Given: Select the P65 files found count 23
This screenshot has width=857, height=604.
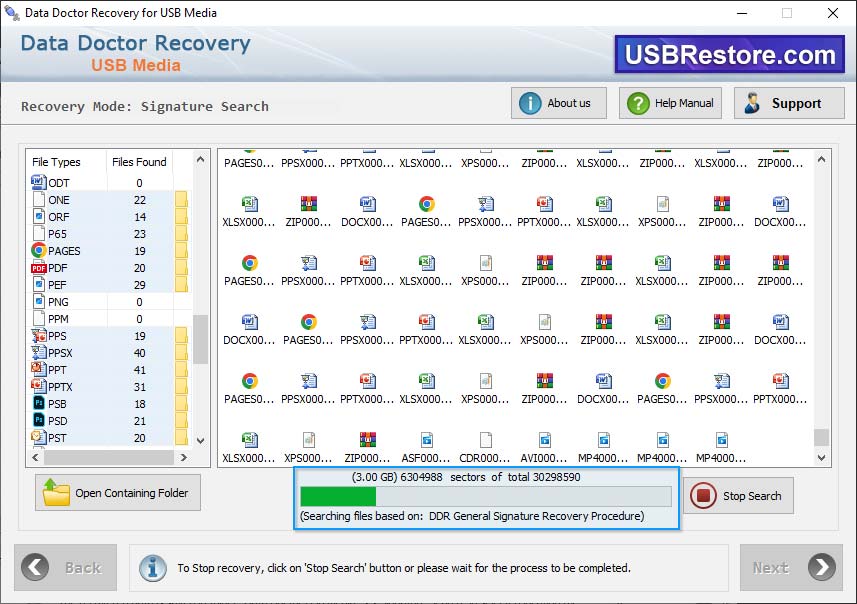Looking at the screenshot, I should pyautogui.click(x=140, y=233).
